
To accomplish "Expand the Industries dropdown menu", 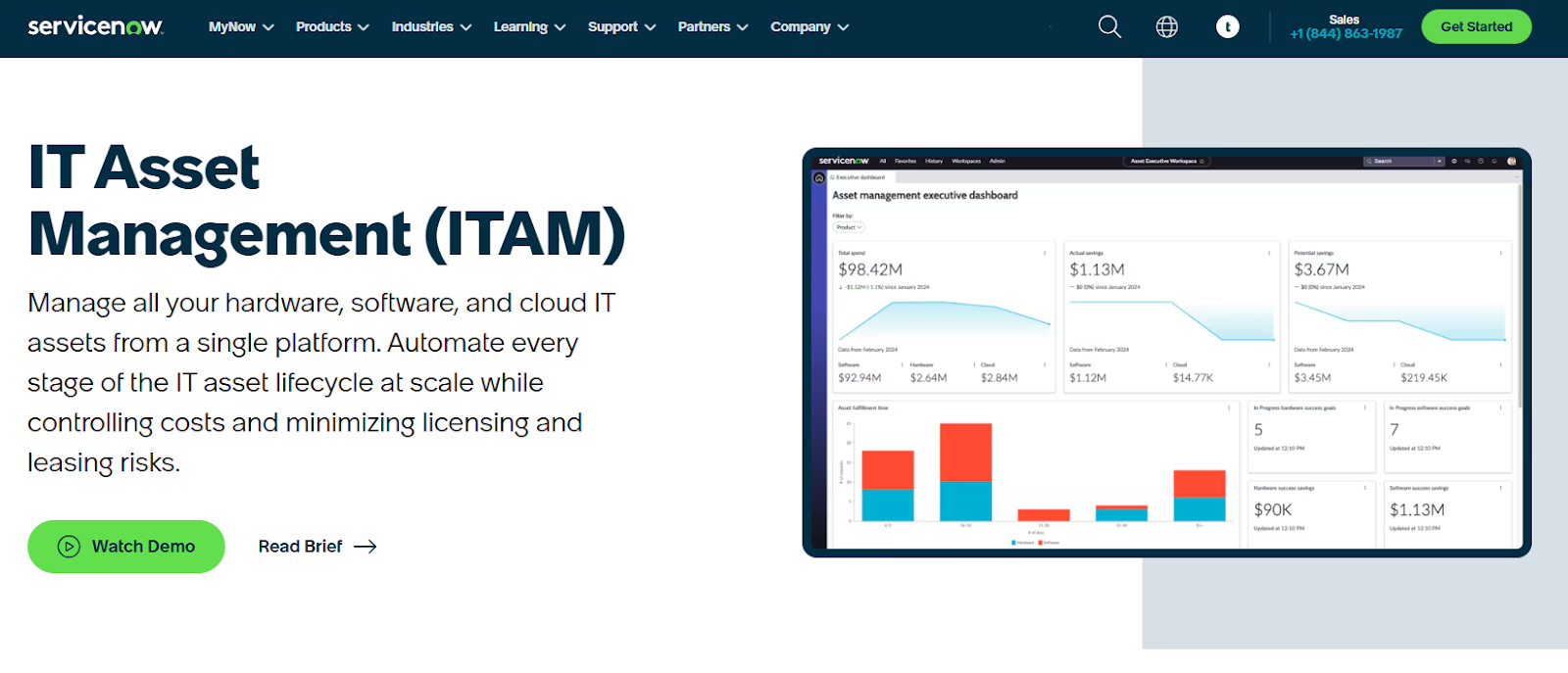I will [x=431, y=26].
